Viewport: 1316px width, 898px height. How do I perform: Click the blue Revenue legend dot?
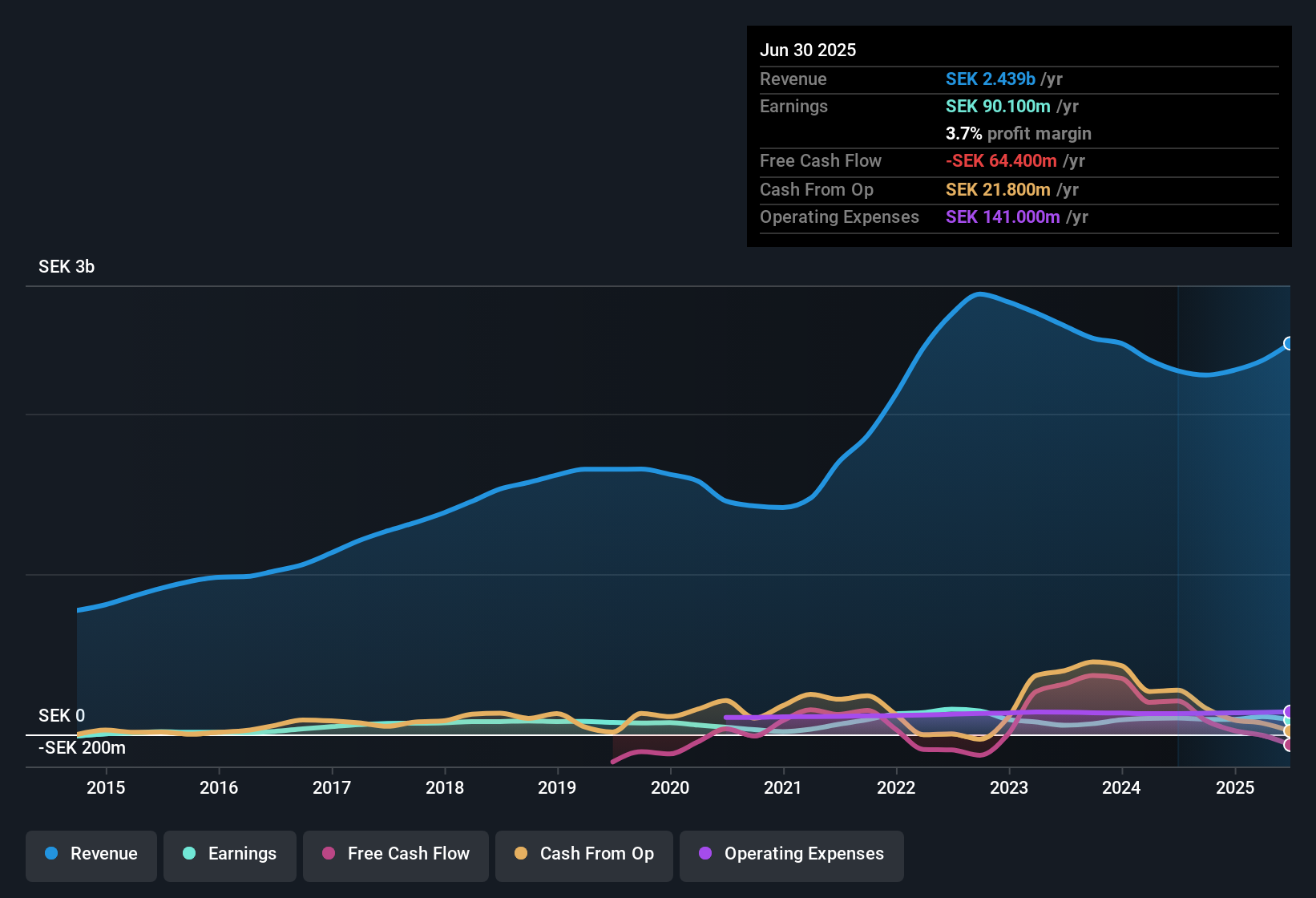coord(51,853)
